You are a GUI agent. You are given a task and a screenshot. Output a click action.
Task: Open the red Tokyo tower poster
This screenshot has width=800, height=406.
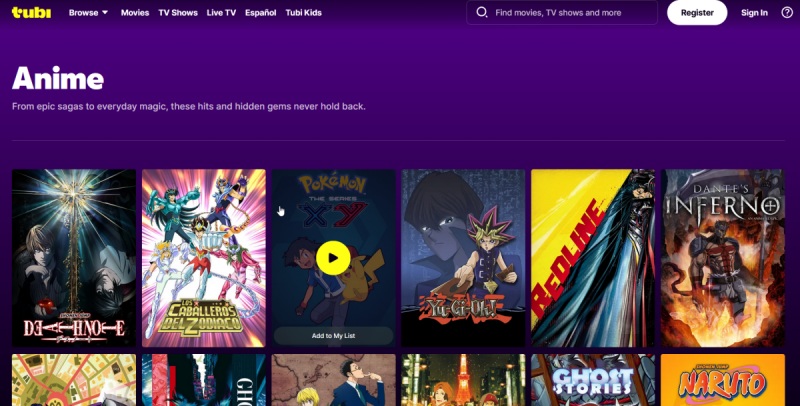tap(463, 380)
